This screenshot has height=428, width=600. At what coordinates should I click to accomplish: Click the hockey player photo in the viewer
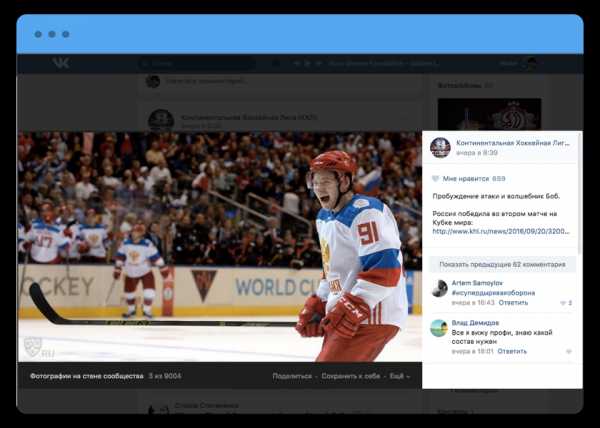click(220, 247)
